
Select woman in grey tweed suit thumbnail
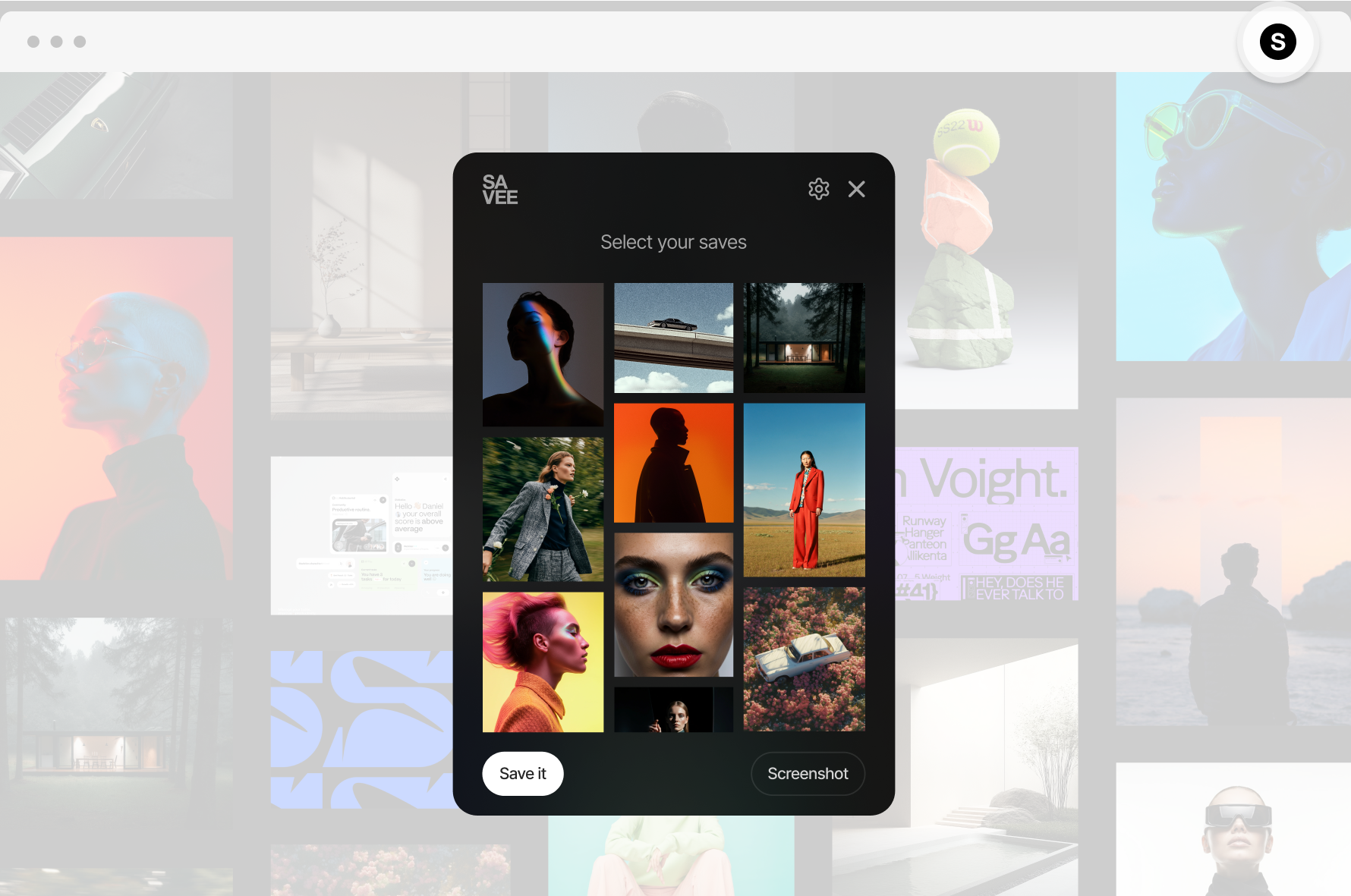tap(543, 509)
